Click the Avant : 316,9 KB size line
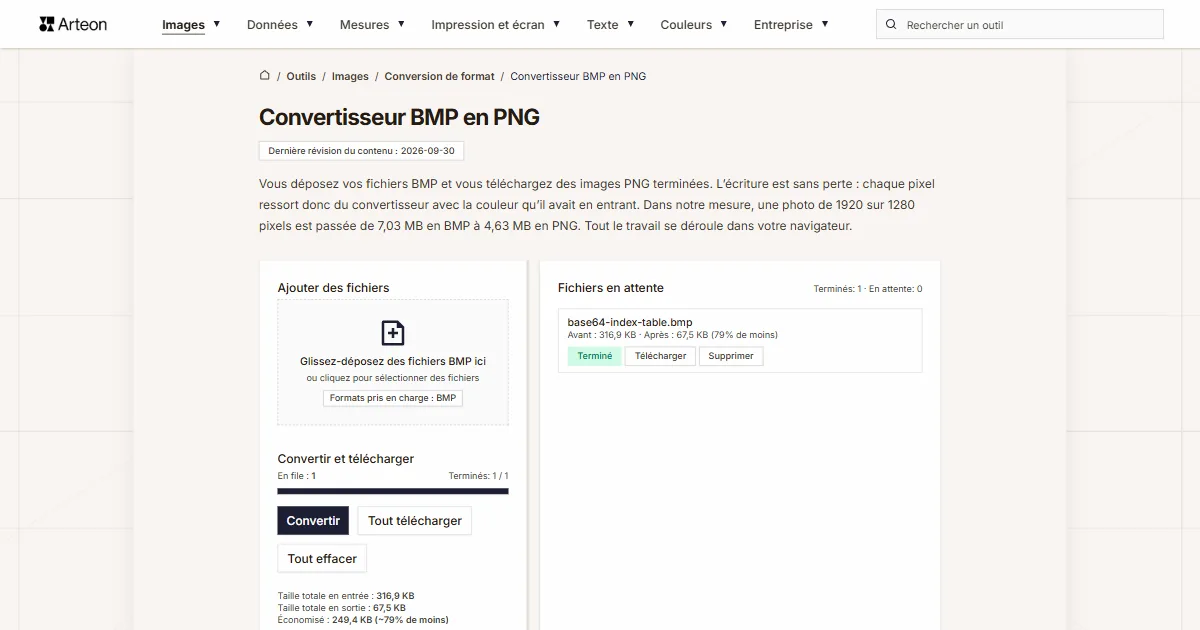 coord(673,335)
